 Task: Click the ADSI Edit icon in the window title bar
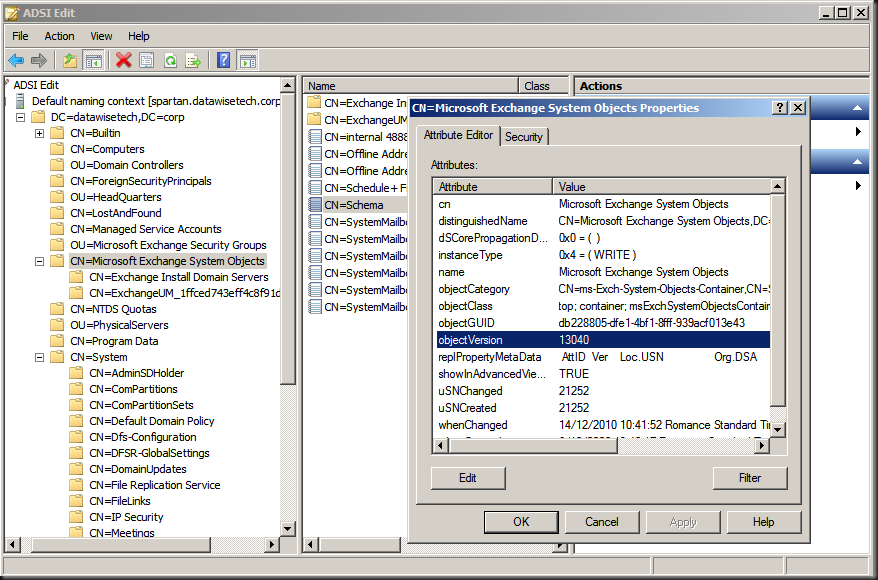11,13
